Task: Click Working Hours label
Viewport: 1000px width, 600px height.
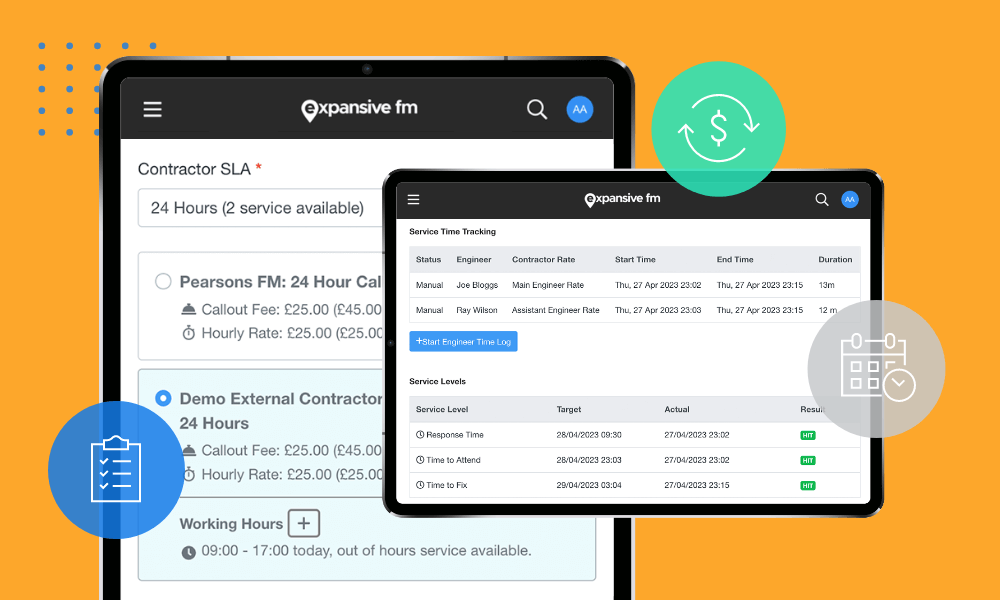Action: [232, 523]
